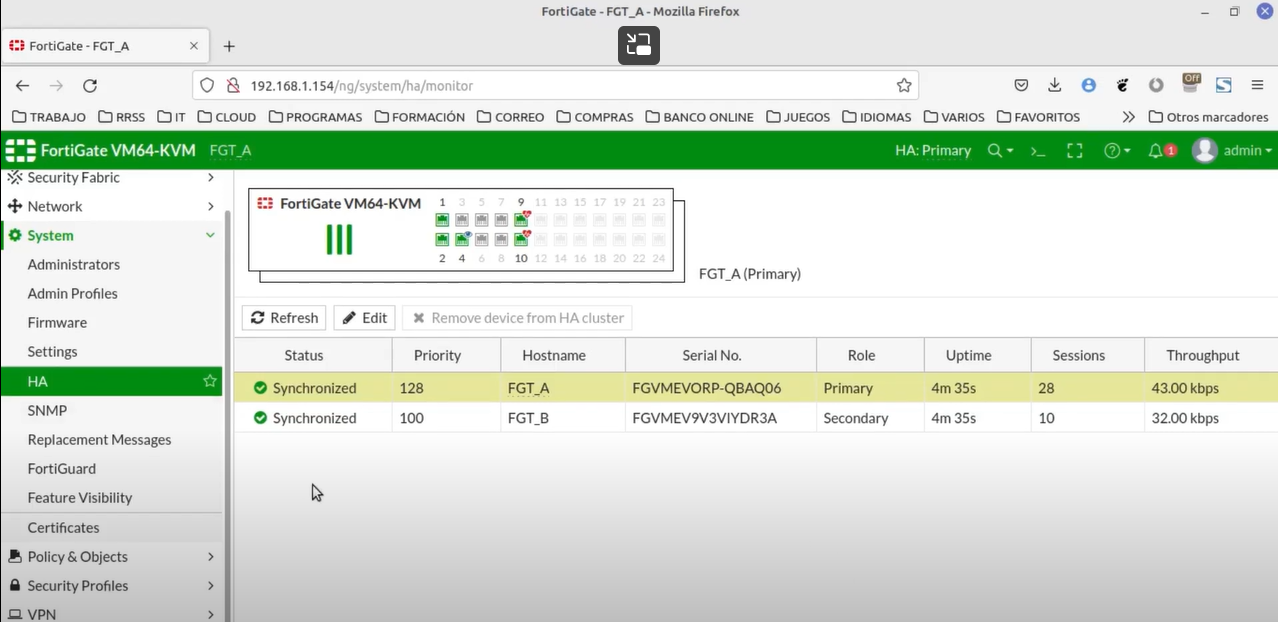Screen dimensions: 1278x622
Task: Go back using the browser back arrow
Action: [x=23, y=86]
